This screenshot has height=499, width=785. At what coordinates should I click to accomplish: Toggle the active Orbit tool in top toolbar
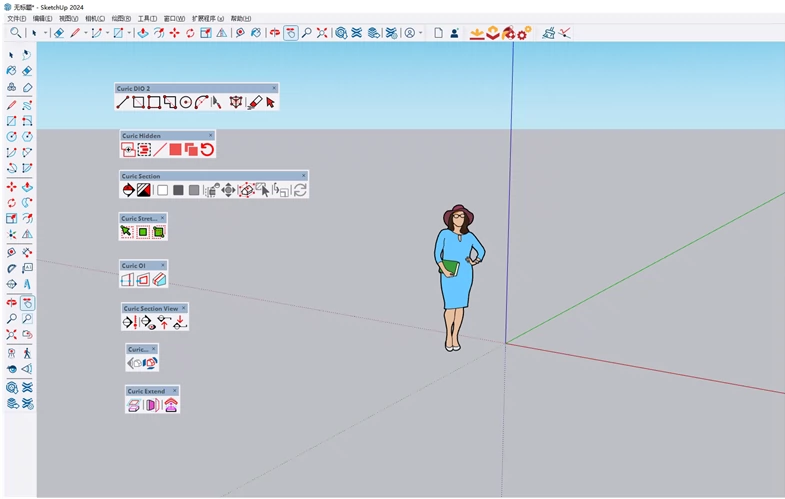(x=290, y=33)
